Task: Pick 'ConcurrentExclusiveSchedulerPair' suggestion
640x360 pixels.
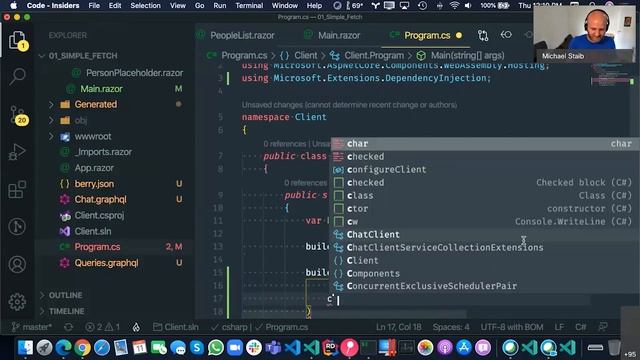Action: pyautogui.click(x=484, y=286)
